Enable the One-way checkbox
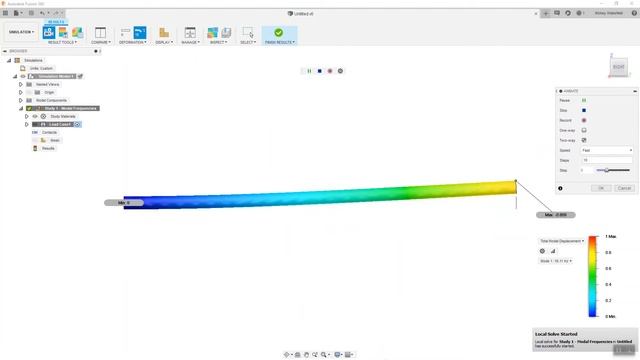 pyautogui.click(x=584, y=130)
